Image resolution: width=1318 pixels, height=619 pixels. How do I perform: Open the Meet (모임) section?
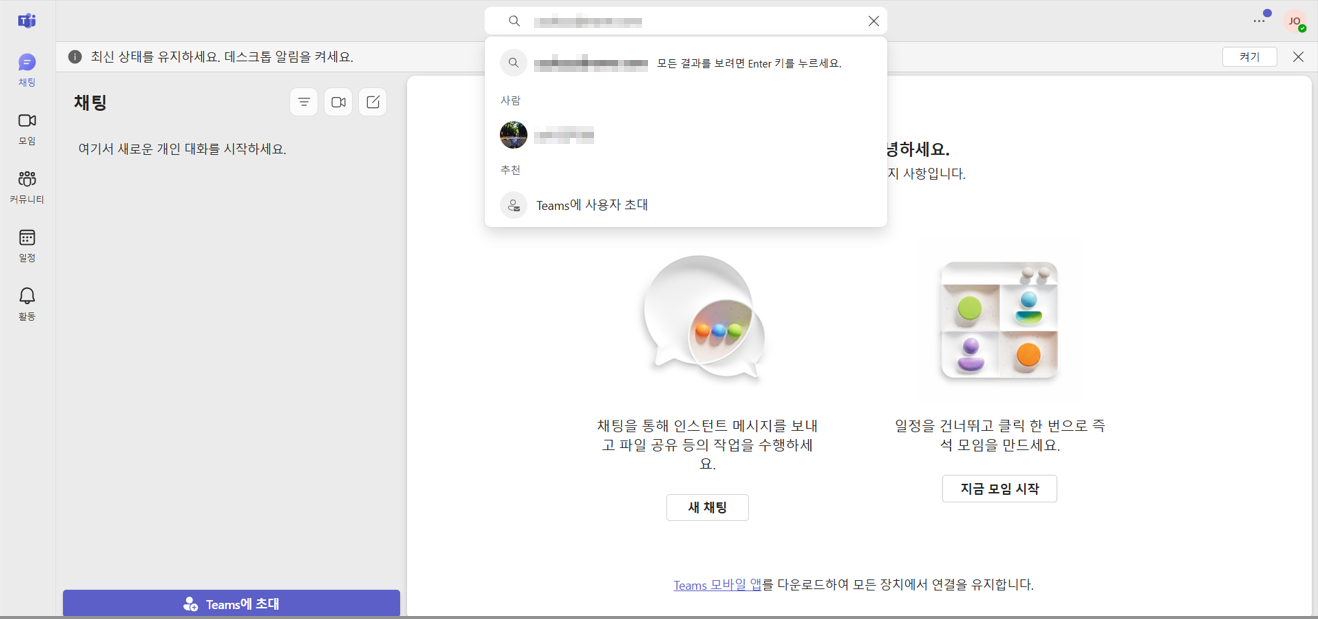27,129
